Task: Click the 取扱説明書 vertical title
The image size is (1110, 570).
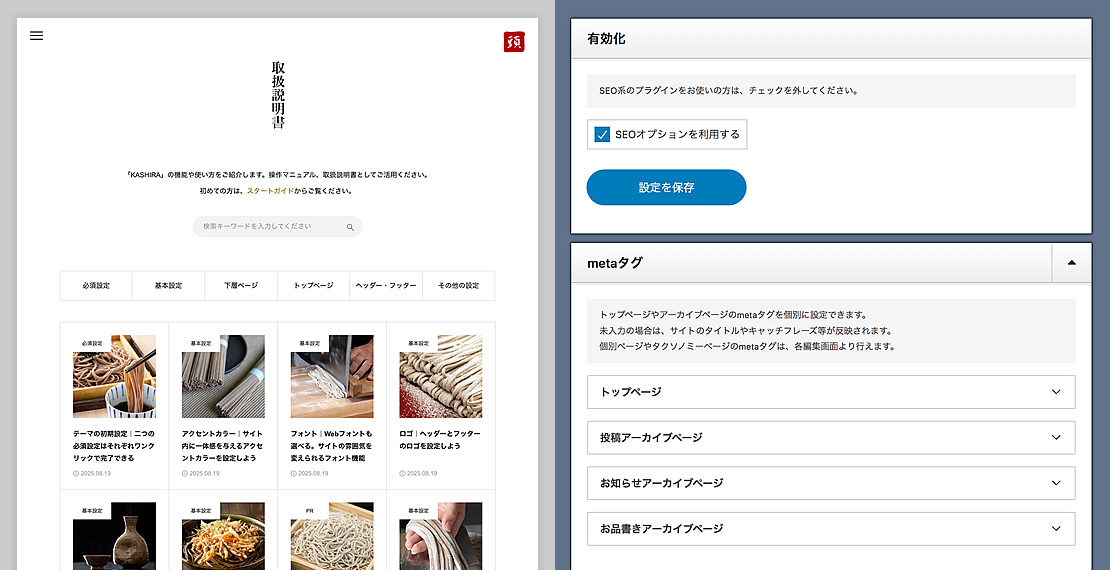Action: pyautogui.click(x=278, y=96)
